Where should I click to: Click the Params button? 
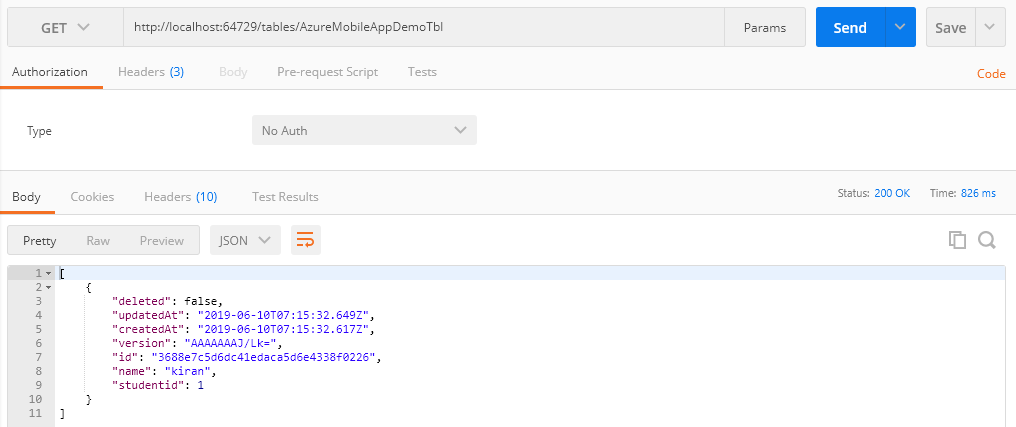[764, 28]
